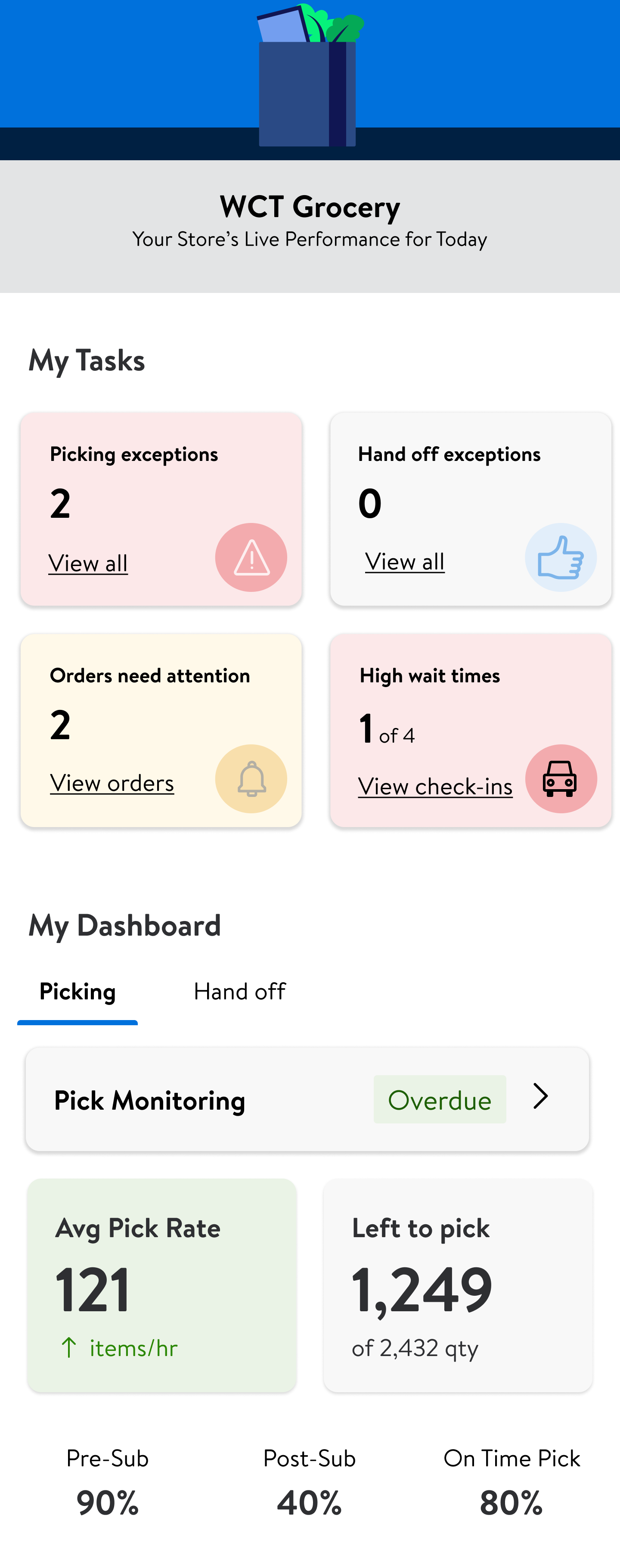Tap the yellow bell notification icon
This screenshot has width=620, height=1568.
[251, 778]
